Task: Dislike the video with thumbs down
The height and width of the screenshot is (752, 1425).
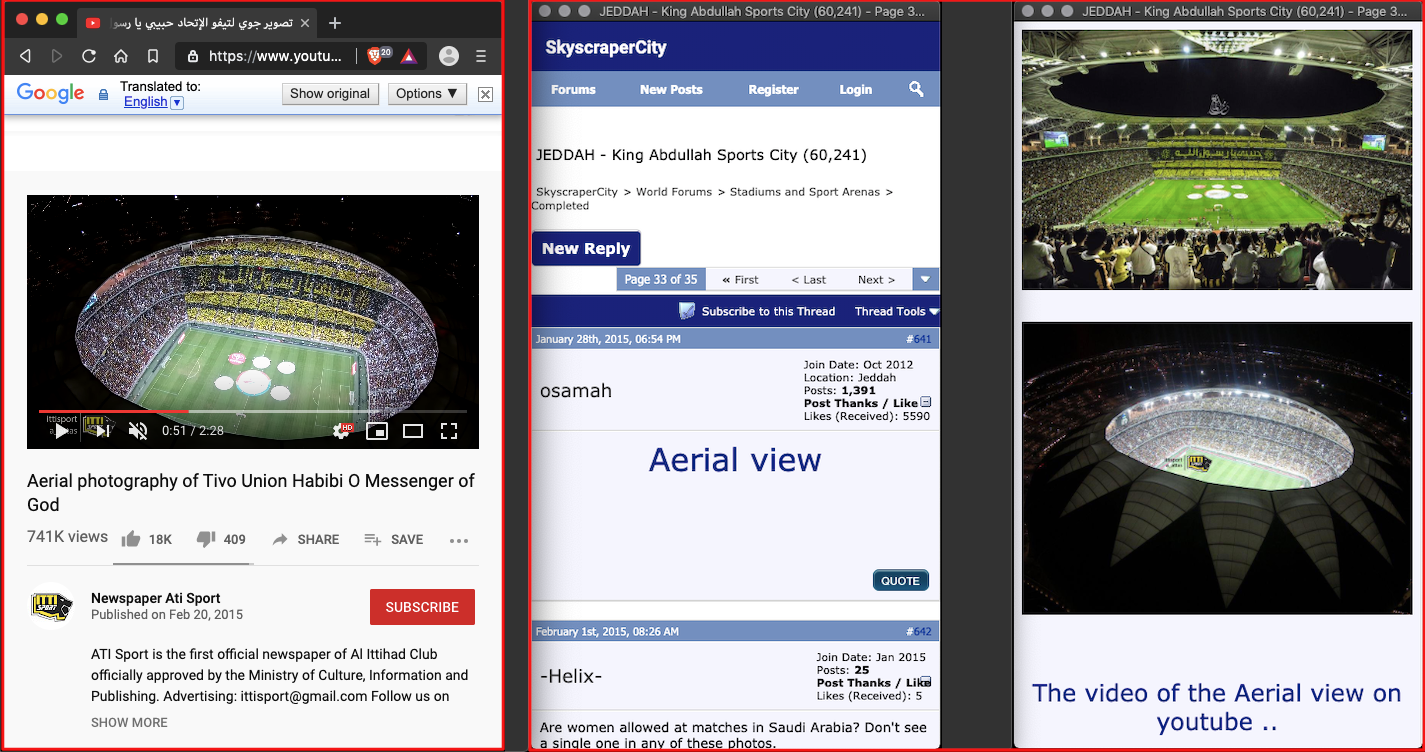Action: pos(221,539)
